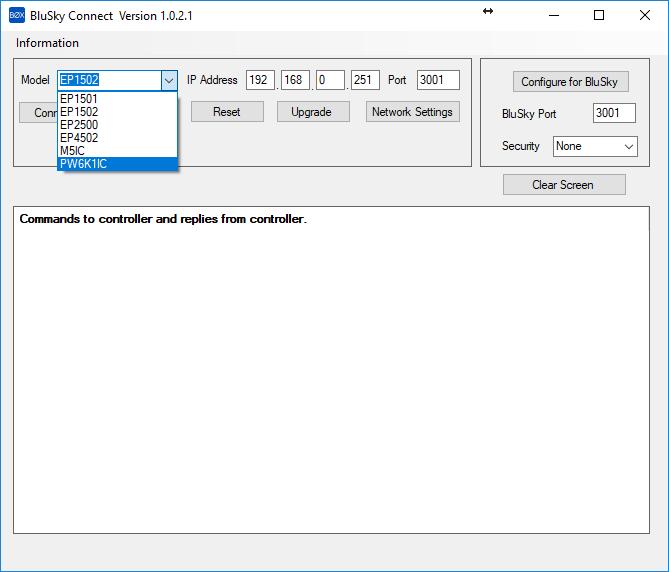Expand the Model dropdown arrow
The height and width of the screenshot is (572, 669).
pyautogui.click(x=168, y=80)
